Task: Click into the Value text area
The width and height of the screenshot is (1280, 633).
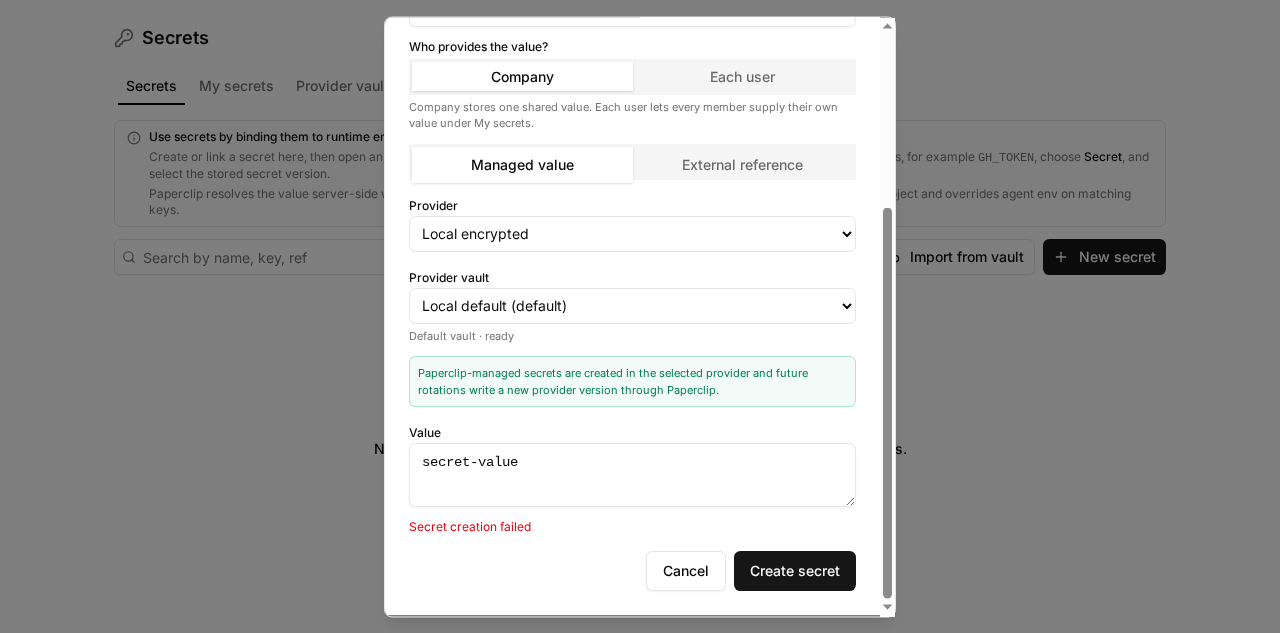Action: tap(632, 475)
